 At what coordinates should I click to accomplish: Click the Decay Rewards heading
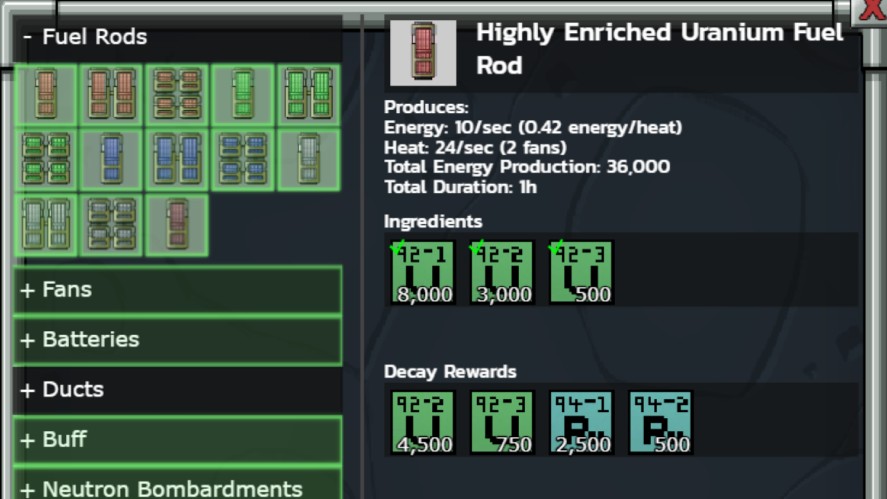(x=450, y=372)
